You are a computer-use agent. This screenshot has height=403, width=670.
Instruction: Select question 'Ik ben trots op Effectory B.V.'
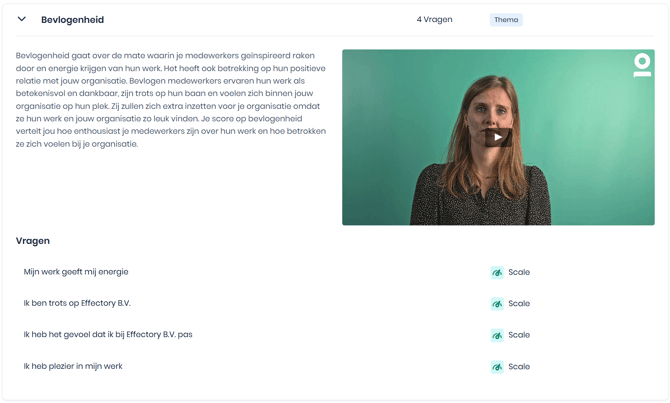pyautogui.click(x=77, y=303)
